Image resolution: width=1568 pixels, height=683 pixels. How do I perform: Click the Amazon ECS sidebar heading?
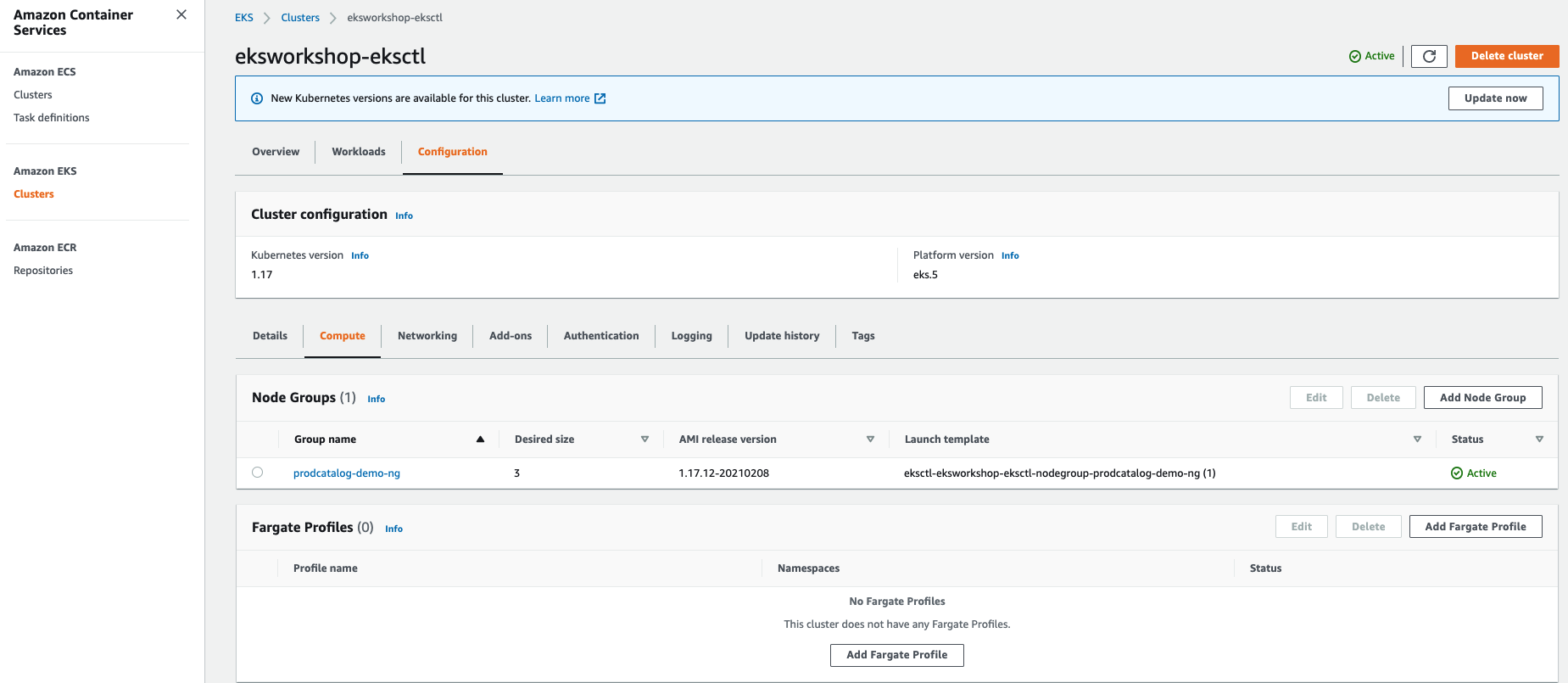(x=45, y=72)
